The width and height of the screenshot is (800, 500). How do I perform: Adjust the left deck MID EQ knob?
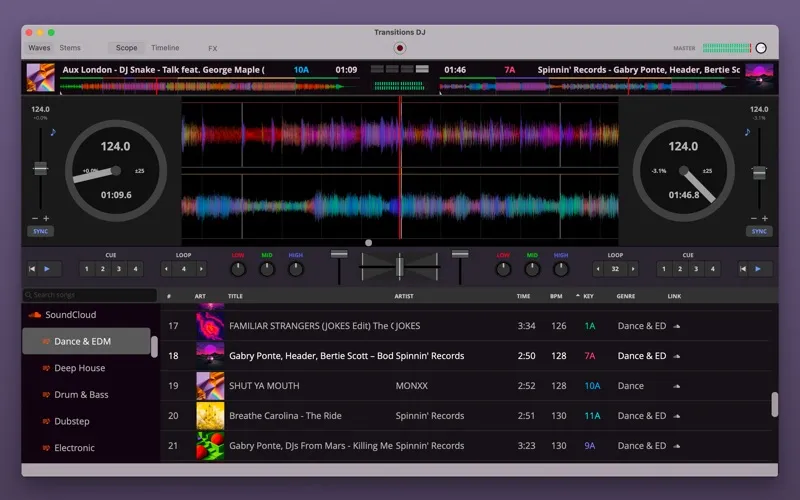tap(267, 269)
